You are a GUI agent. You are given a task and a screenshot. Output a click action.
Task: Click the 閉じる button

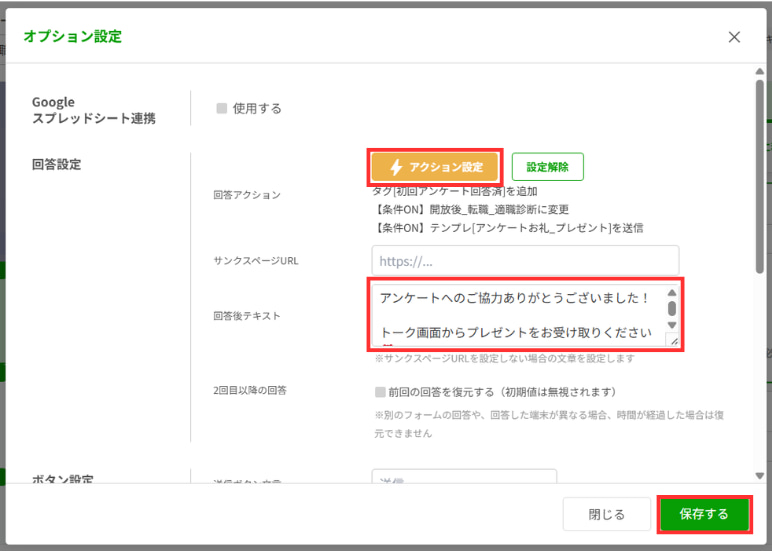607,514
